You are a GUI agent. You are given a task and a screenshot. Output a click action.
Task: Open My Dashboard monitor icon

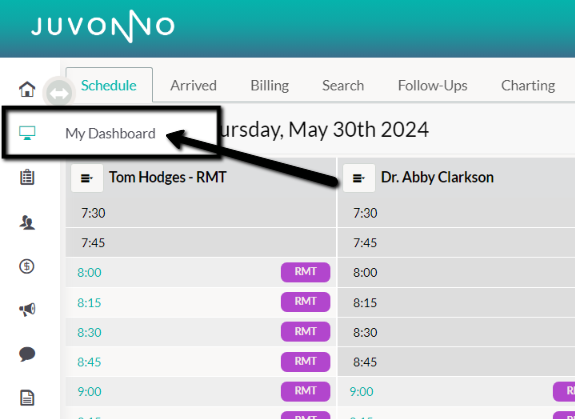click(27, 133)
